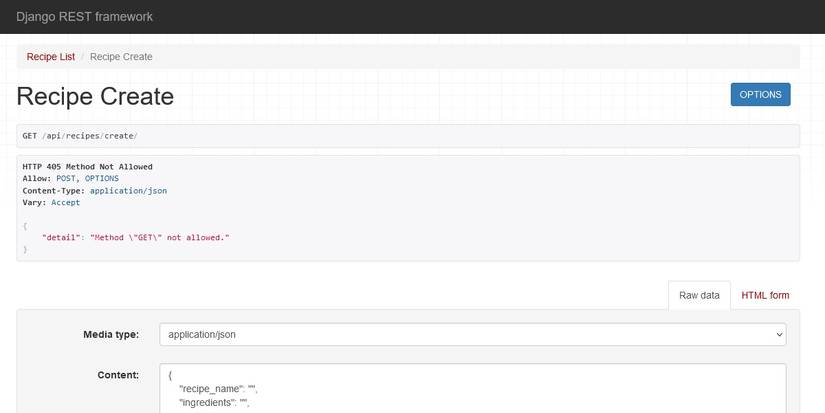The width and height of the screenshot is (825, 413).
Task: Go to Recipe List breadcrumb
Action: tap(51, 57)
